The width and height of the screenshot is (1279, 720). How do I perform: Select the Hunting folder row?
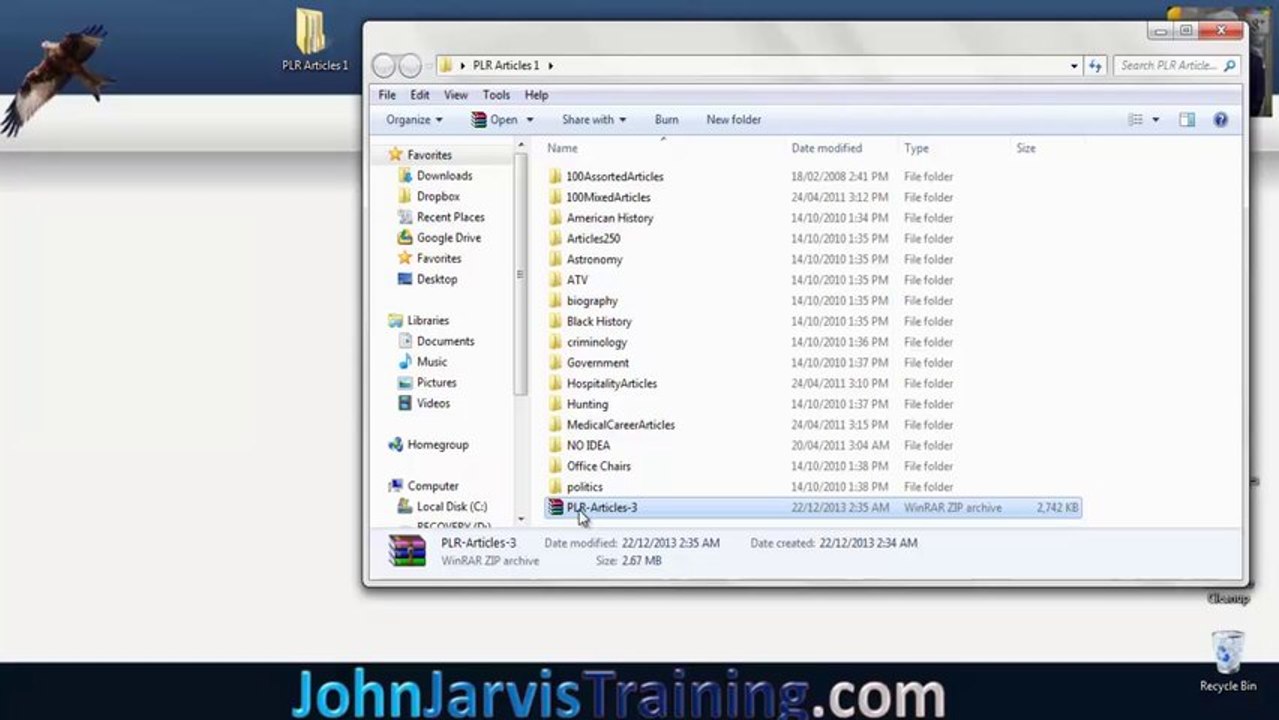click(x=812, y=404)
